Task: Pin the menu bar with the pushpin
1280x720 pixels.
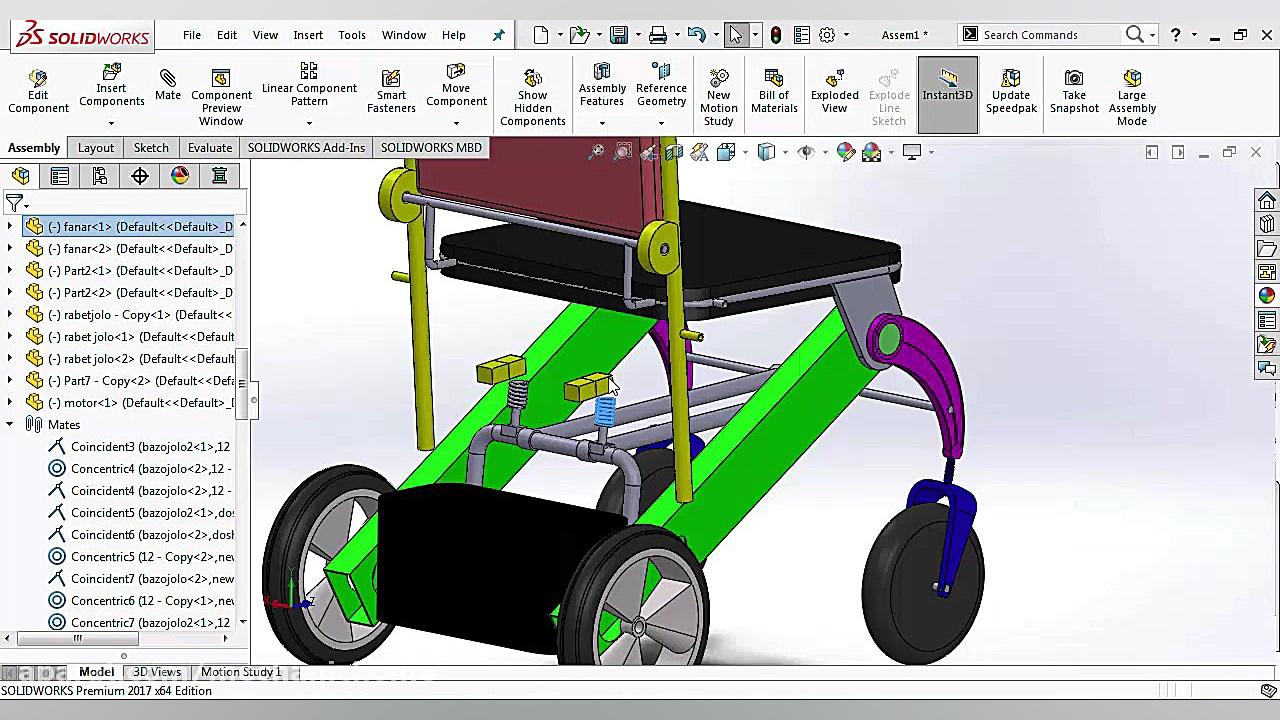Action: tap(498, 35)
